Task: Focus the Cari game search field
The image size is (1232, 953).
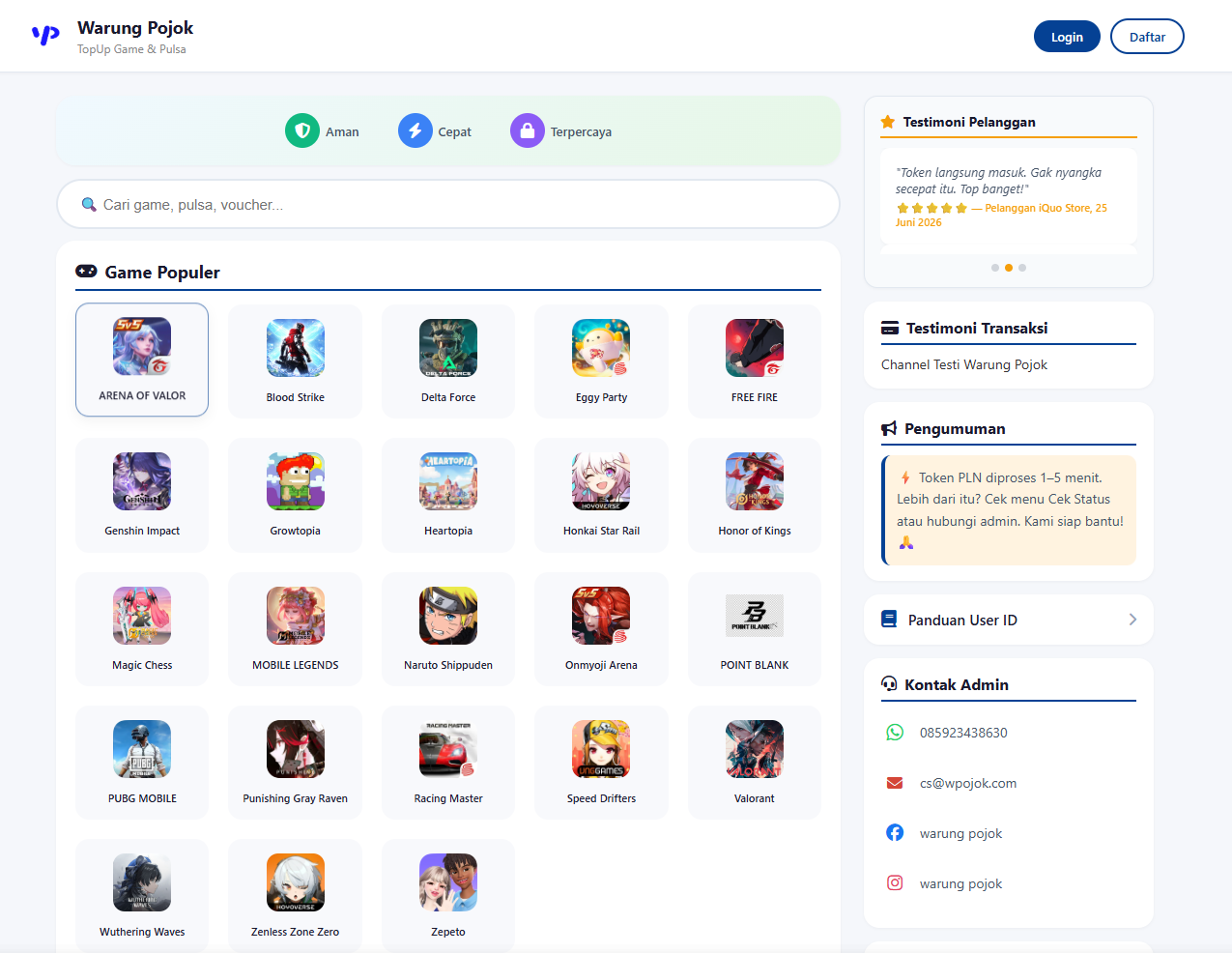Action: [x=448, y=204]
